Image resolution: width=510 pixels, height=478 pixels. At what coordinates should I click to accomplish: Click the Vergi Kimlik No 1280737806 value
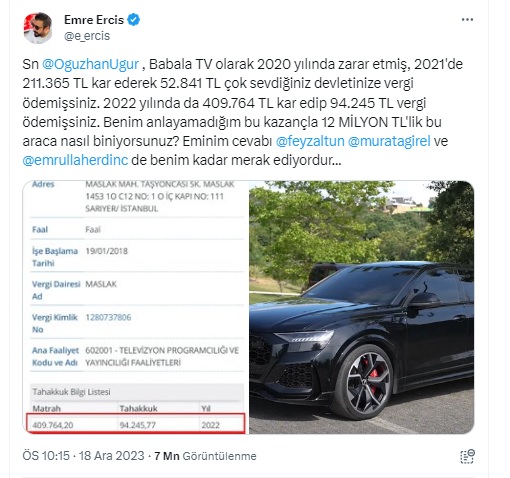[108, 317]
